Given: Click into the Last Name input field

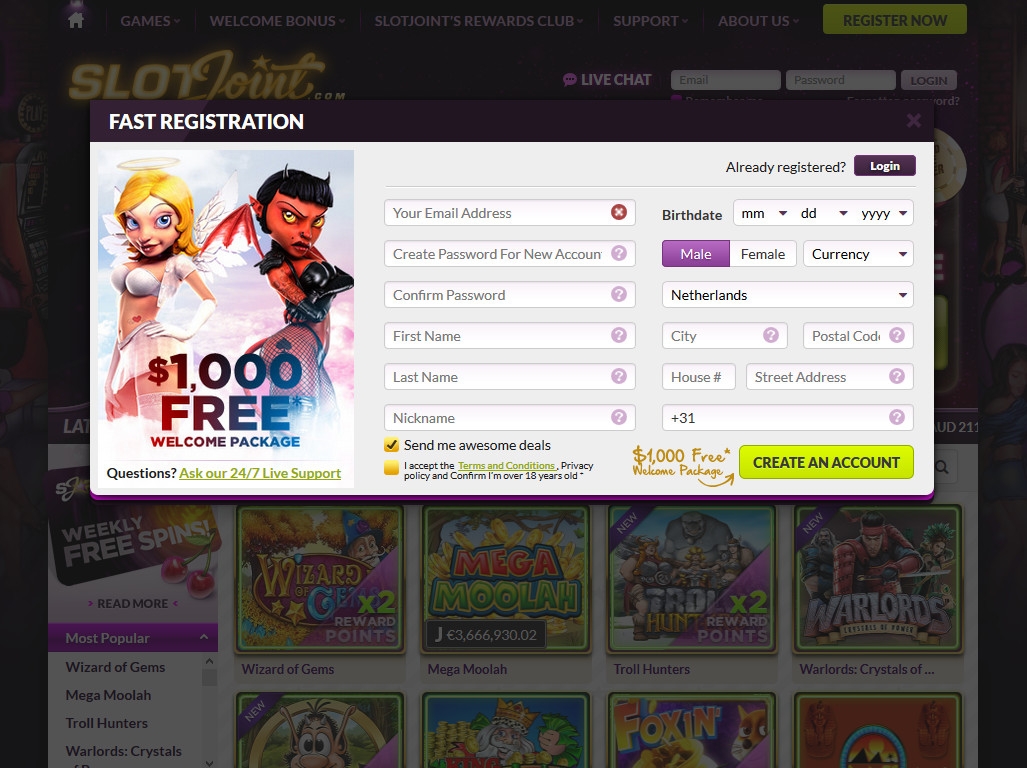Looking at the screenshot, I should click(510, 376).
